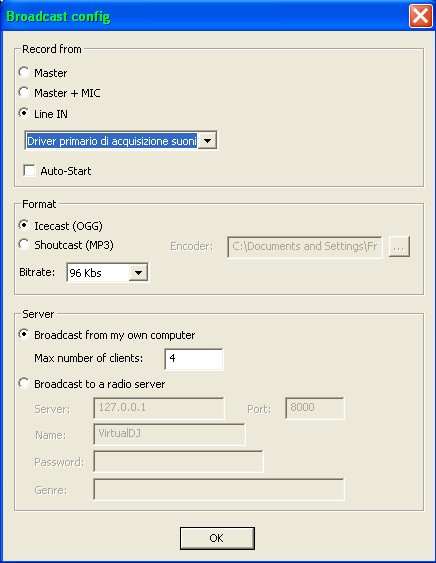Click the Server address field 127.0.0.1
The width and height of the screenshot is (436, 563).
click(x=159, y=408)
